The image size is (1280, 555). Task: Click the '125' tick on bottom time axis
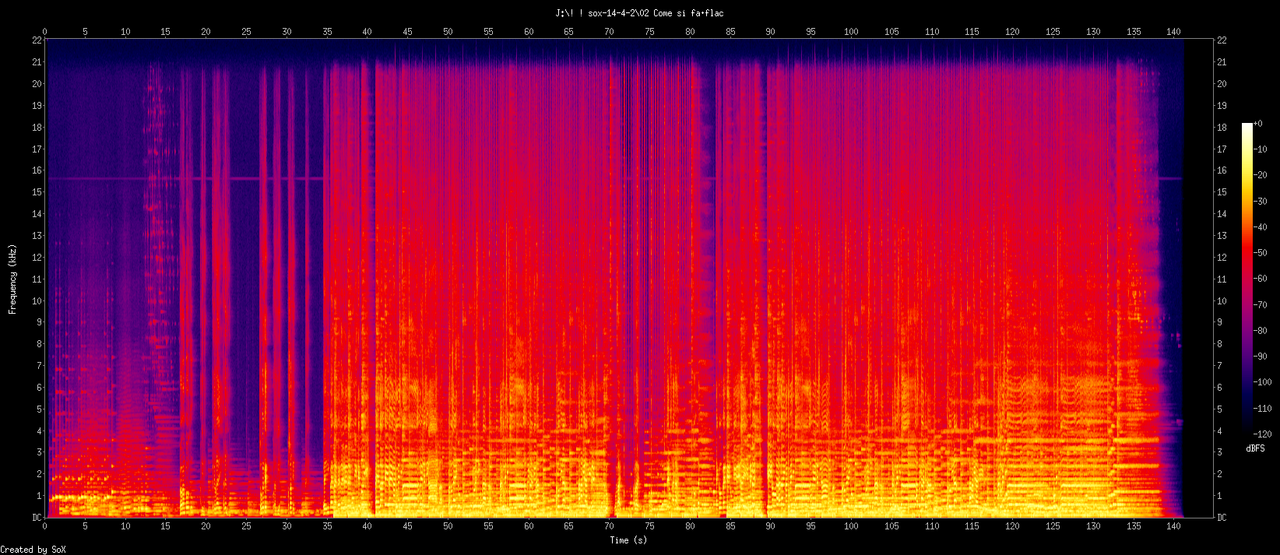1053,526
